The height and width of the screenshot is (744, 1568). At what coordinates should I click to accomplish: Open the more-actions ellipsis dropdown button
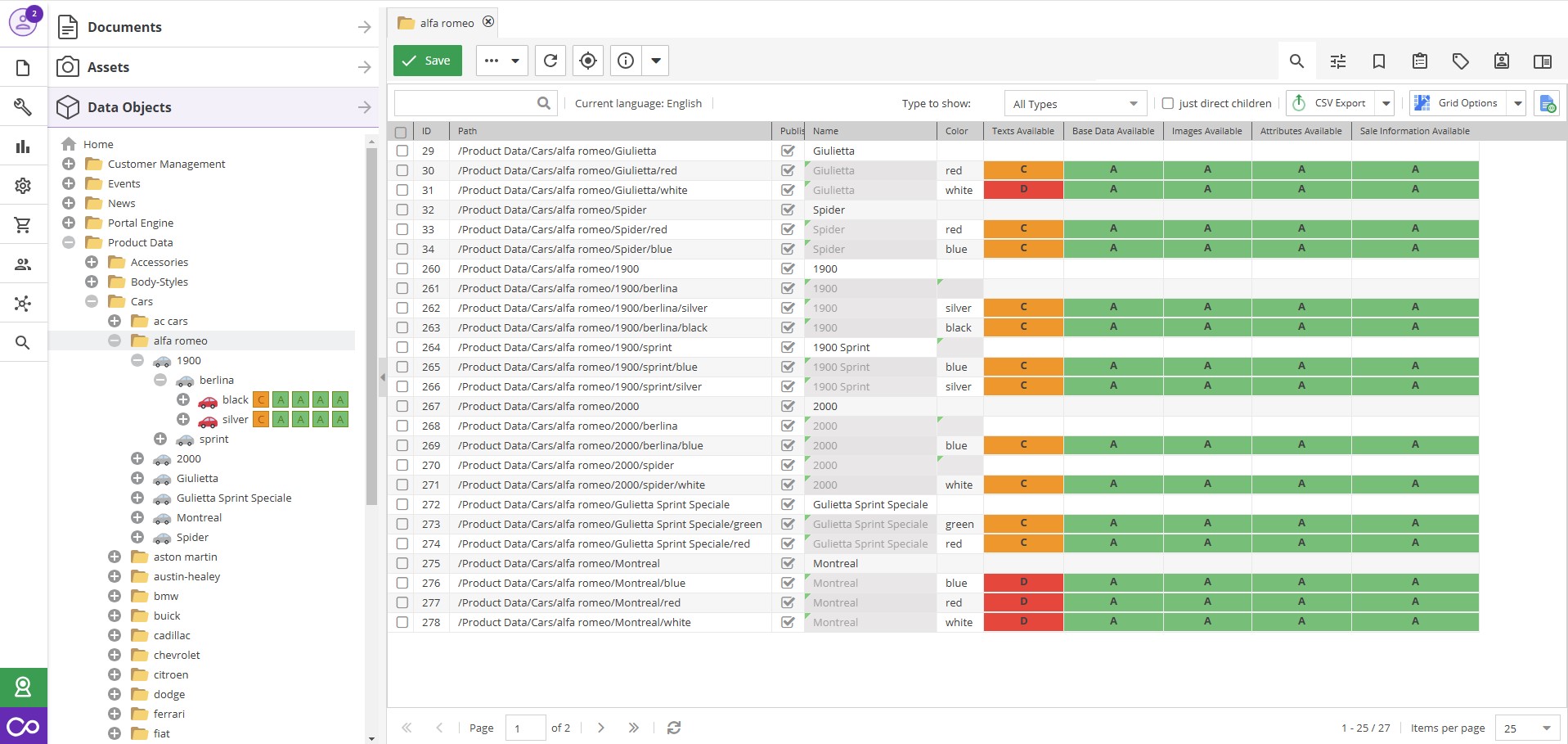pos(502,61)
